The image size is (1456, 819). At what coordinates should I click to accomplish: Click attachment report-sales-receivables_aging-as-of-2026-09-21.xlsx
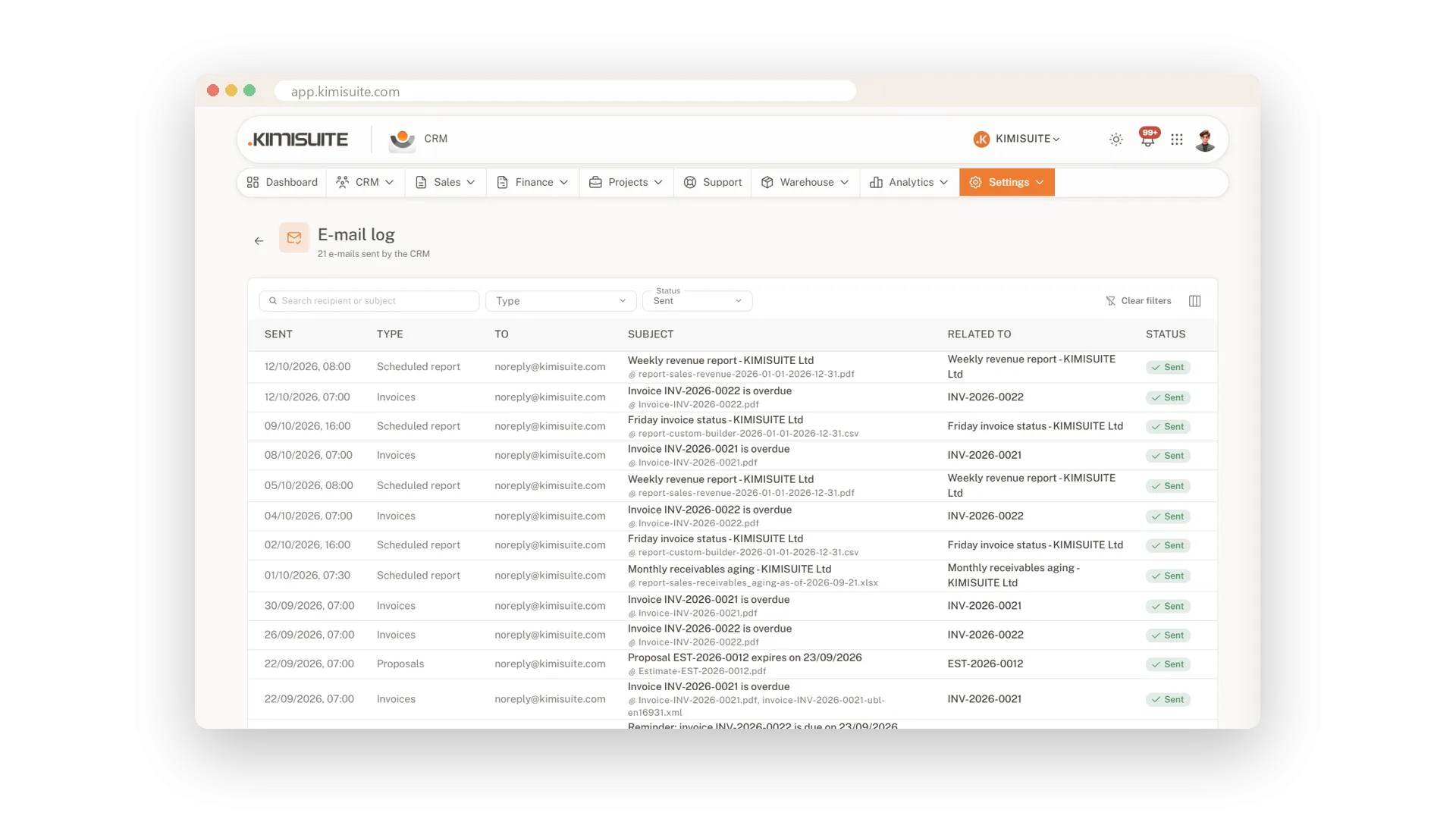758,583
